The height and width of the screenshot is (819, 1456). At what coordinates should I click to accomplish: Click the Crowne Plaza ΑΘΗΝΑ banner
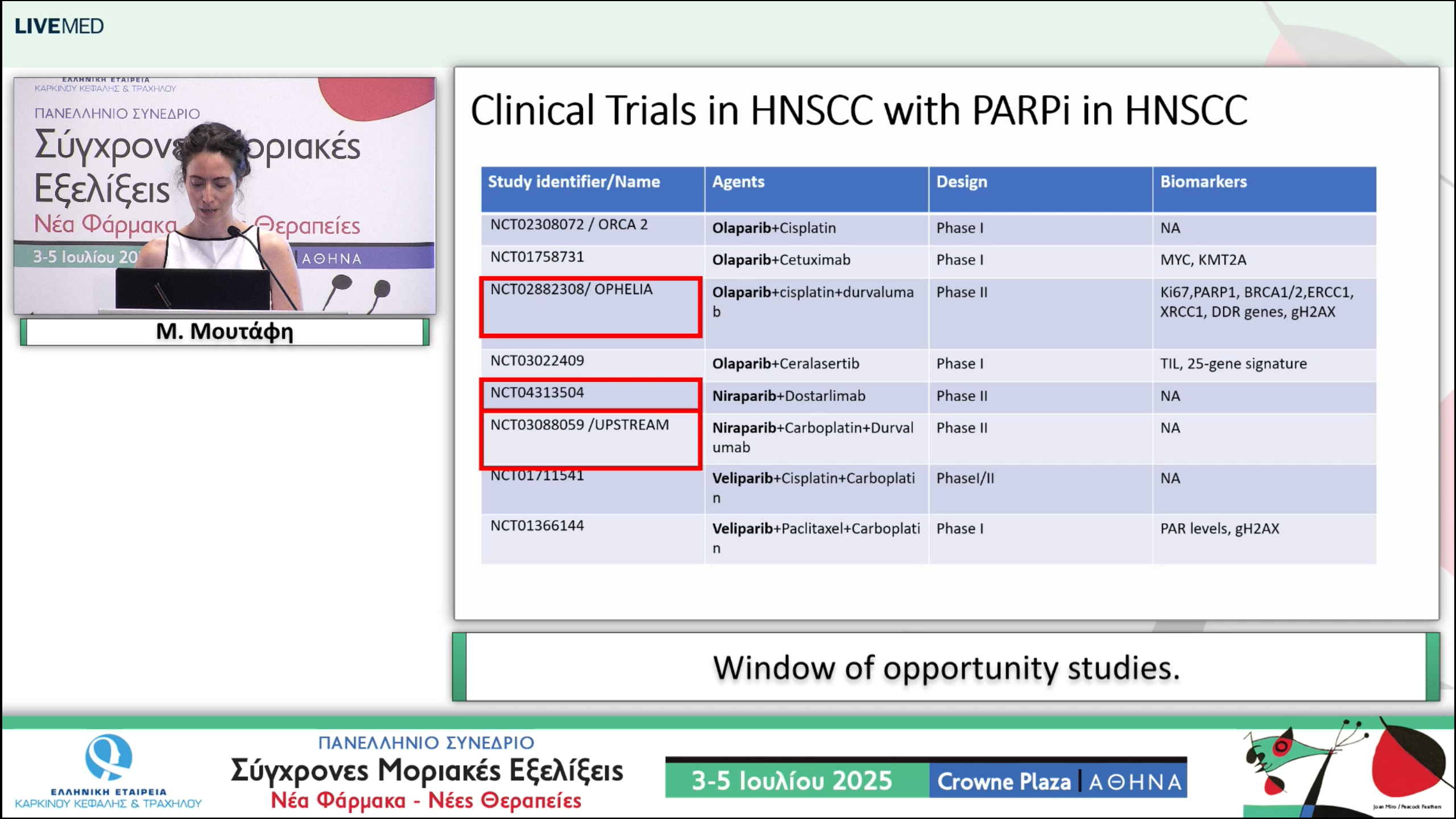pyautogui.click(x=1058, y=781)
